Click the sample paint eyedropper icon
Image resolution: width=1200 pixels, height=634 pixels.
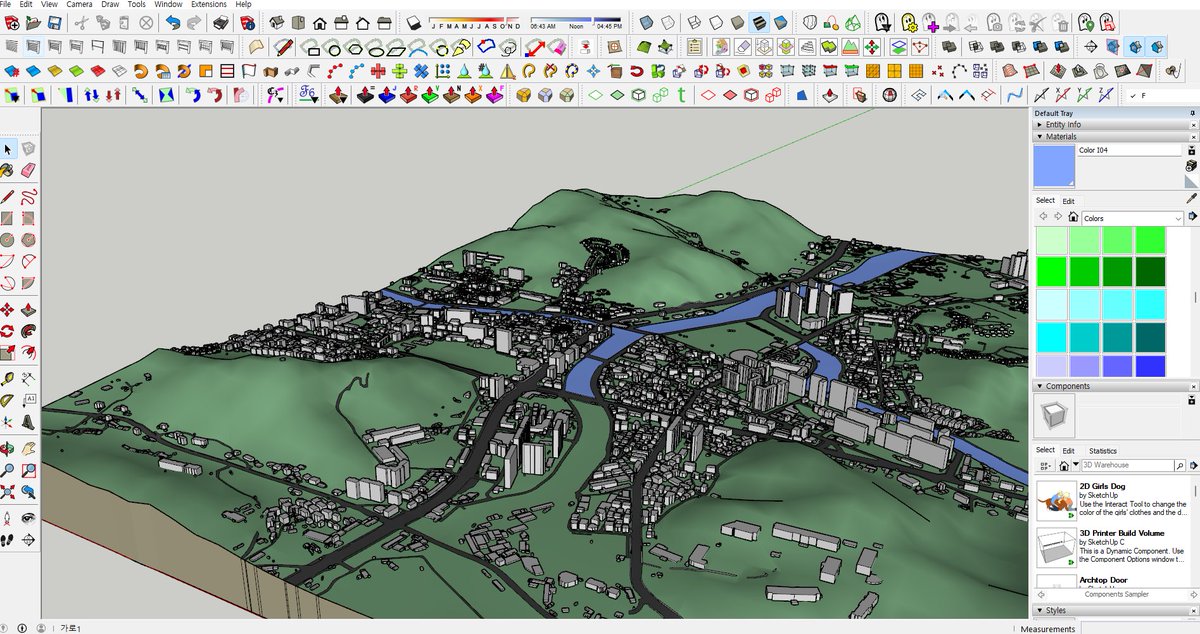point(1192,198)
